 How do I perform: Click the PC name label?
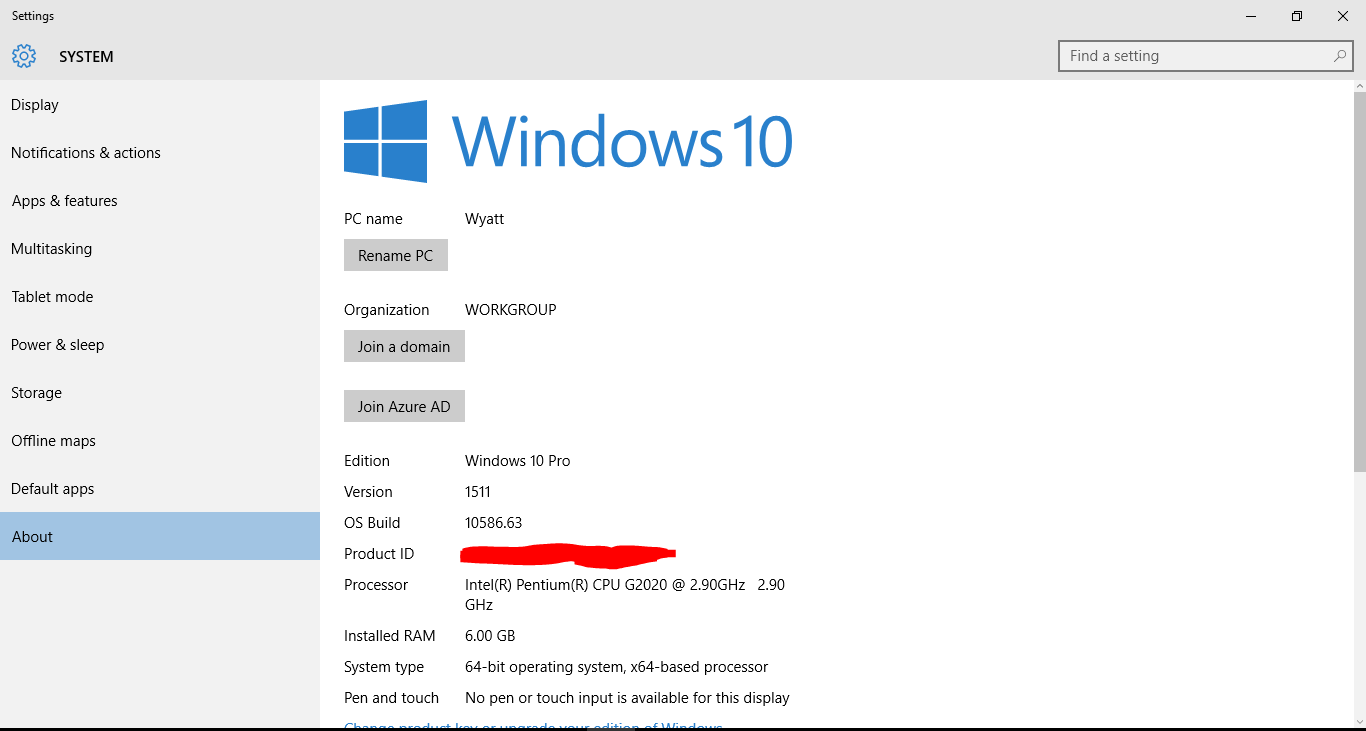[373, 219]
